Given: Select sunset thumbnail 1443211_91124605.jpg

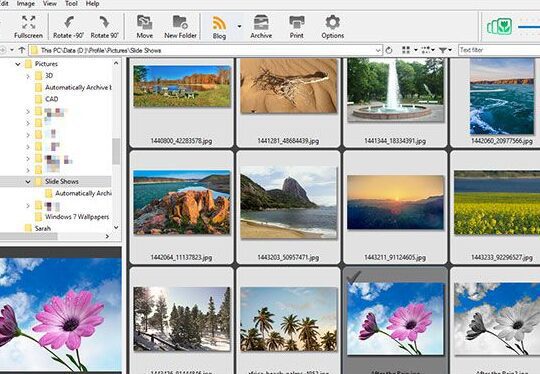Looking at the screenshot, I should click(x=395, y=202).
